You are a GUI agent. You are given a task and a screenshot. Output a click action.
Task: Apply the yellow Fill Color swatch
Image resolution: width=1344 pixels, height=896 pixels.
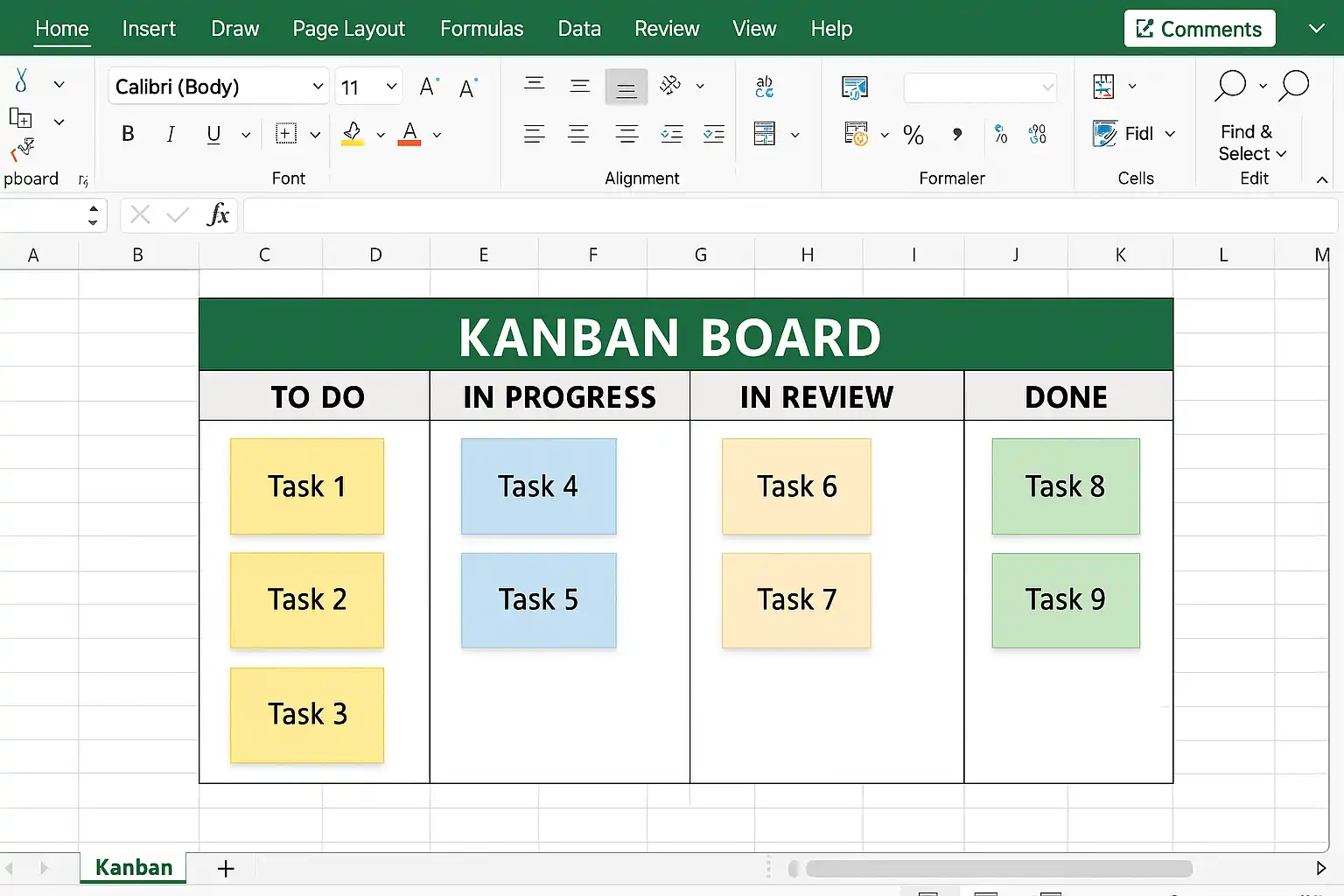[x=353, y=134]
